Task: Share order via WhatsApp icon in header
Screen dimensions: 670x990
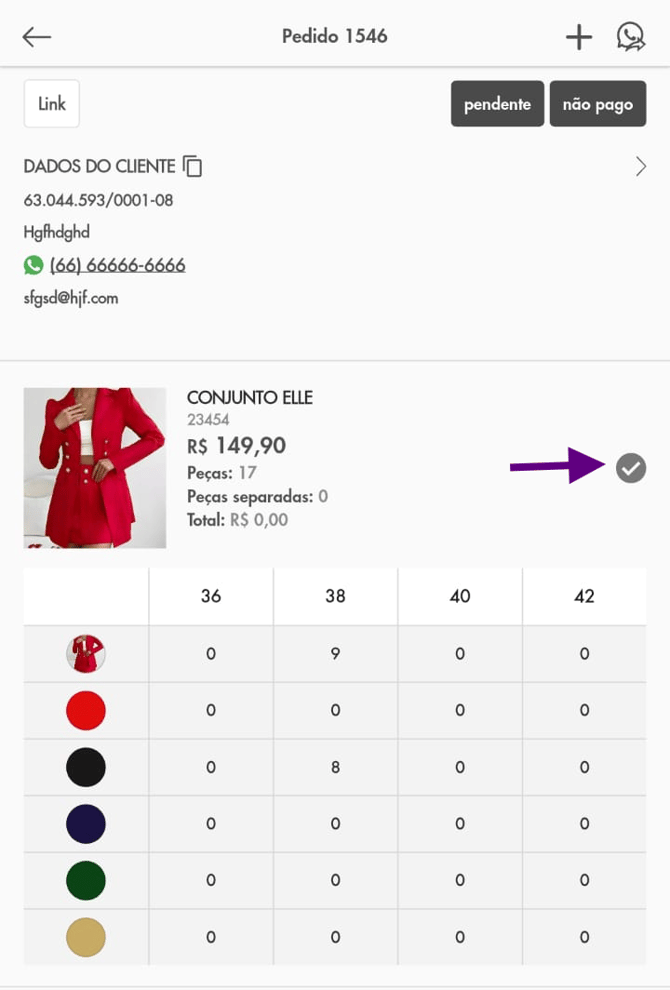Action: pos(631,37)
